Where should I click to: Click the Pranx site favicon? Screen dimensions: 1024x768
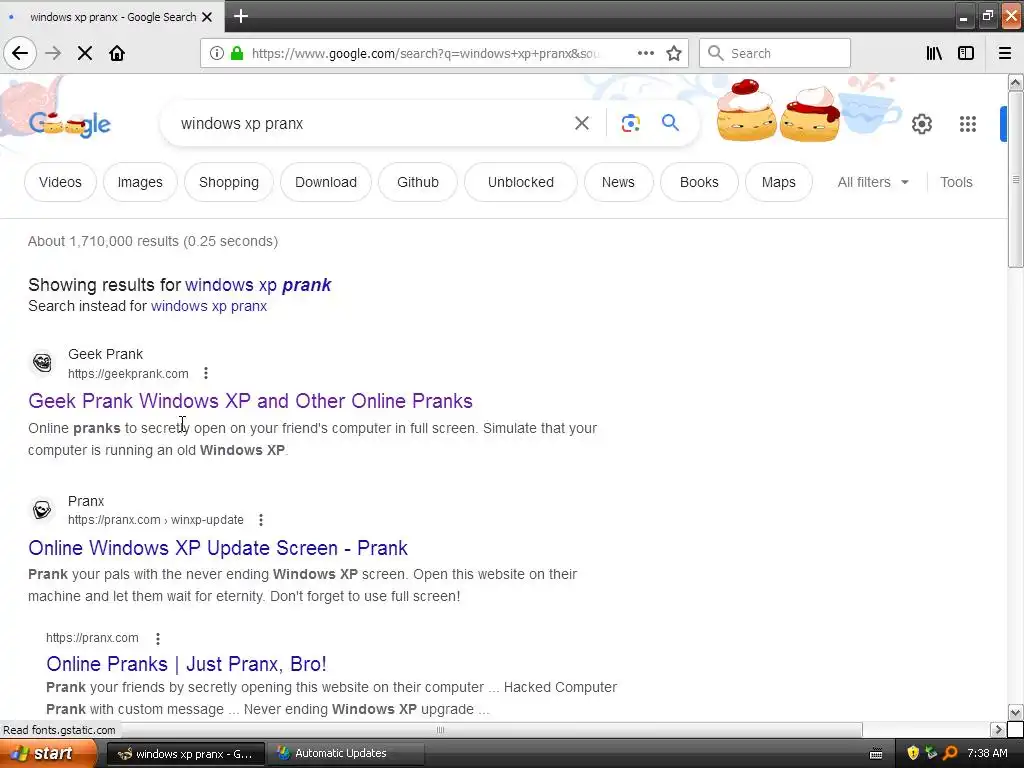[42, 509]
